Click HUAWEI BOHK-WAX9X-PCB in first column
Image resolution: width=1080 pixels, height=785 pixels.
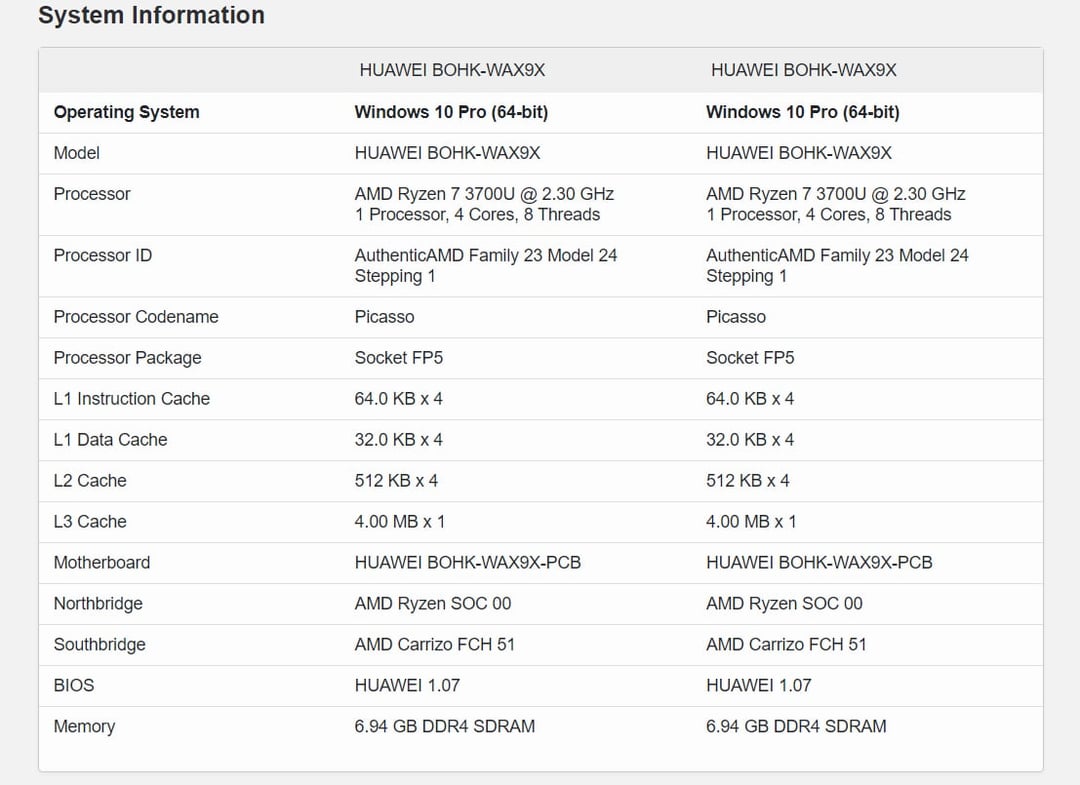(468, 563)
